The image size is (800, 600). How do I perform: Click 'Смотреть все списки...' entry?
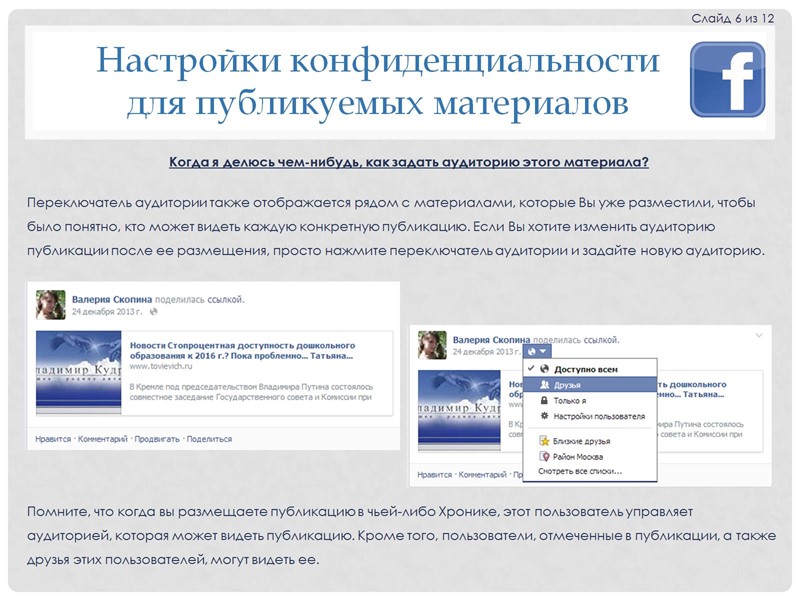click(x=580, y=471)
